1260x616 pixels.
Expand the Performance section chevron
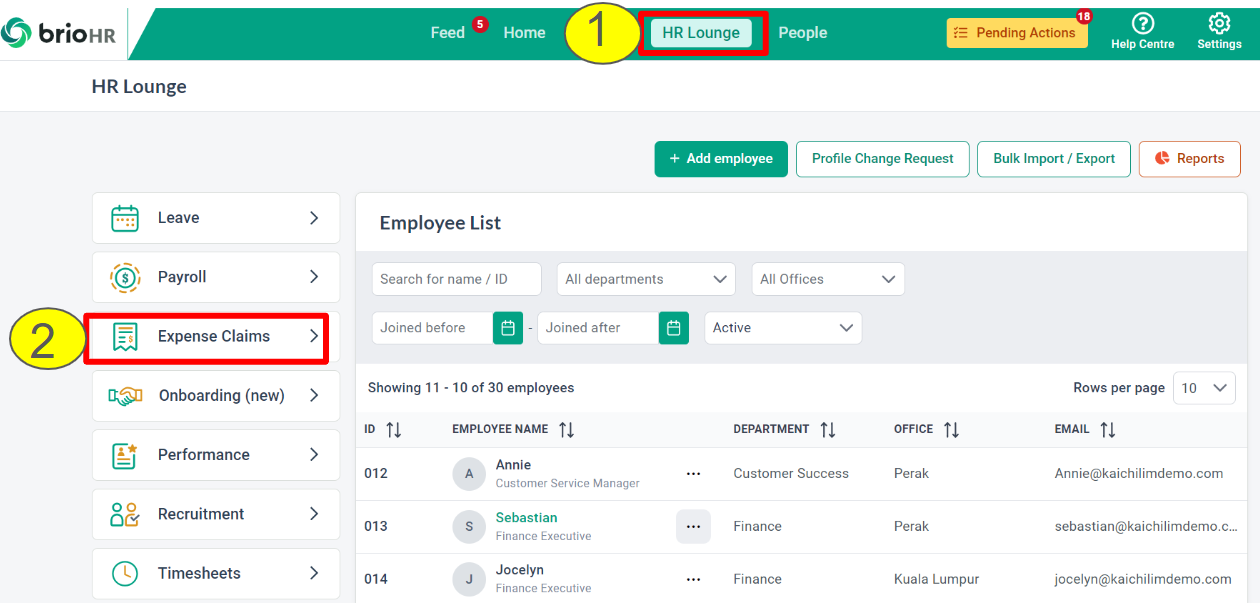click(x=314, y=455)
